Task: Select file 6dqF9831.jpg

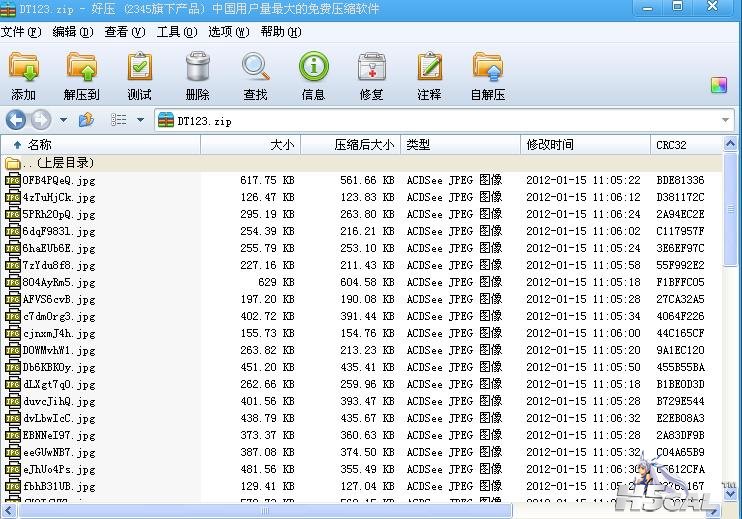Action: coord(59,231)
